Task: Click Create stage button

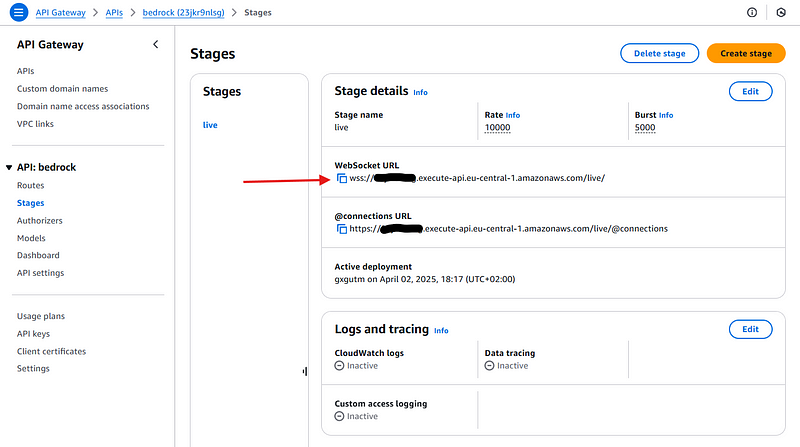Action: coord(745,53)
